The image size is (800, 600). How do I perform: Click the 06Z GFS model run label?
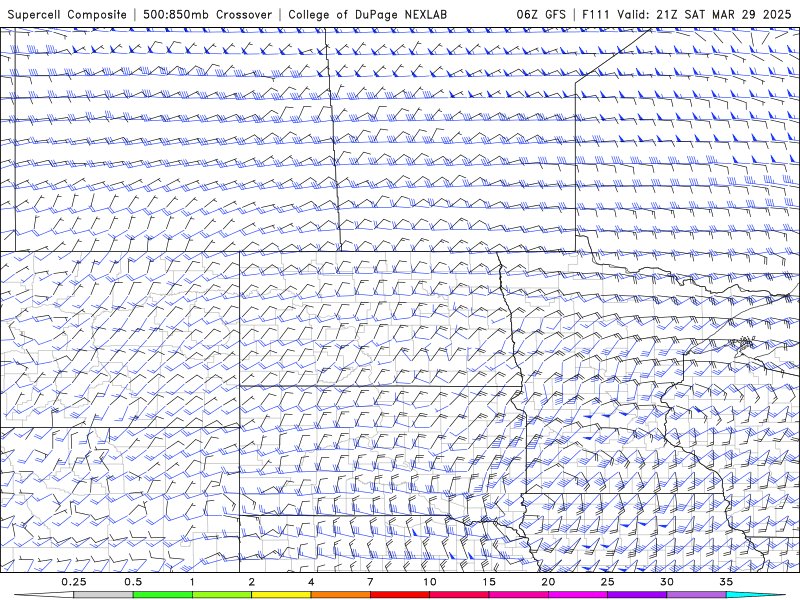coord(541,14)
